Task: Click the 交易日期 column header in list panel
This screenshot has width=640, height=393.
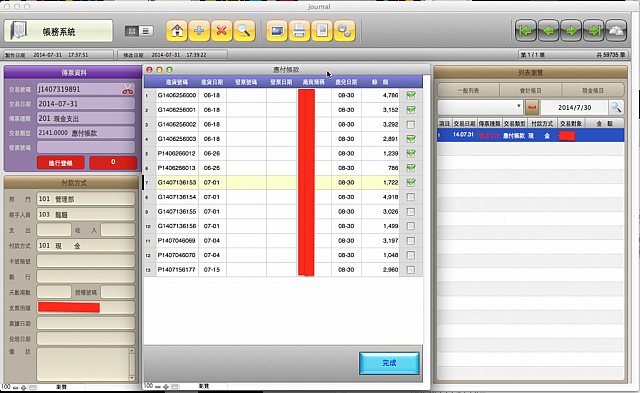Action: click(x=464, y=123)
